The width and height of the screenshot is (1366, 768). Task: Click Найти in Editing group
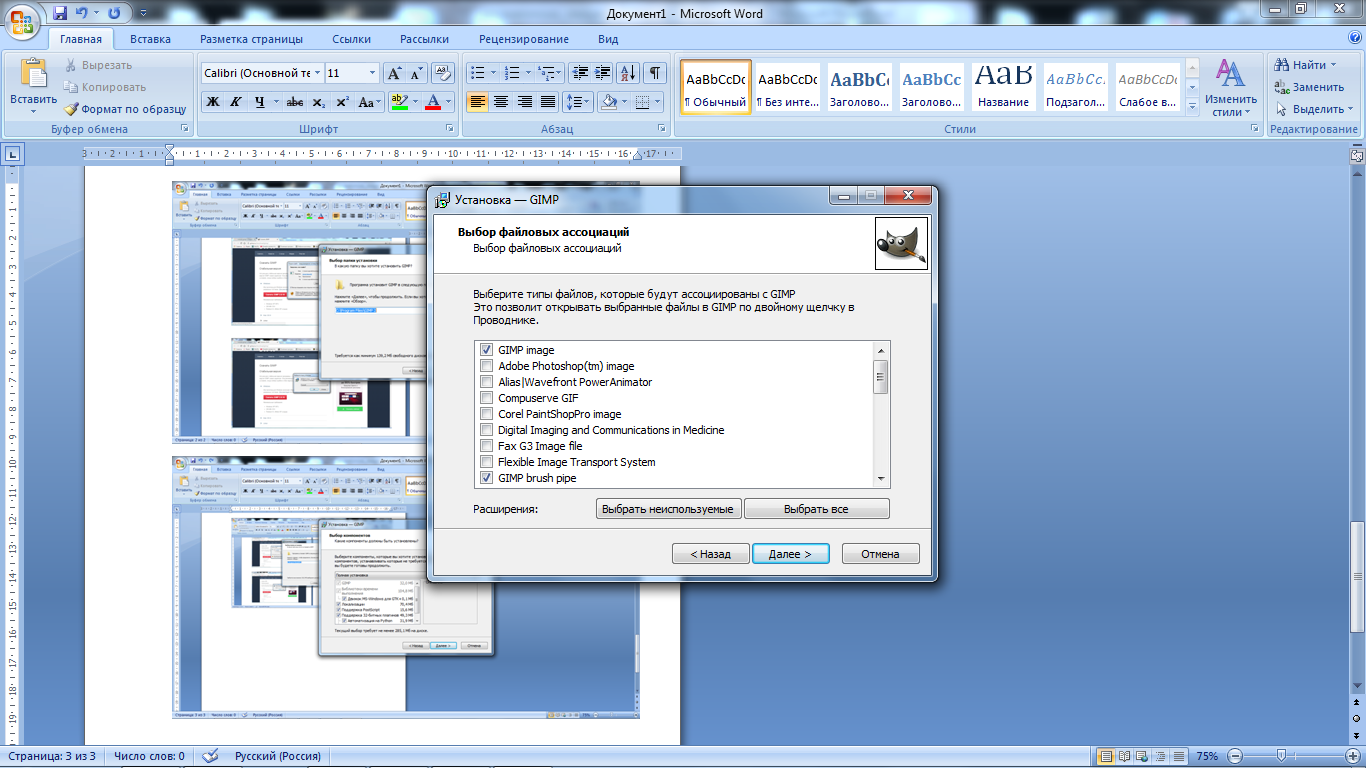[1305, 65]
